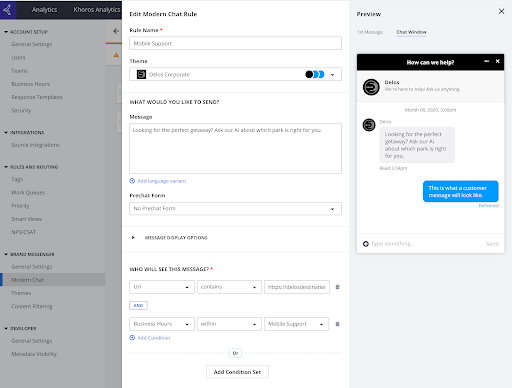The width and height of the screenshot is (512, 388).
Task: Click the Rule Name input field
Action: point(235,43)
